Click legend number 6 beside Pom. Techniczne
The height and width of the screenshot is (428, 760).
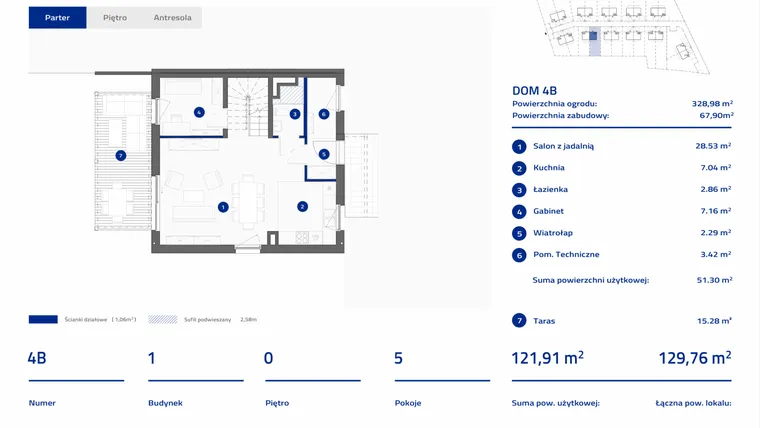point(519,255)
